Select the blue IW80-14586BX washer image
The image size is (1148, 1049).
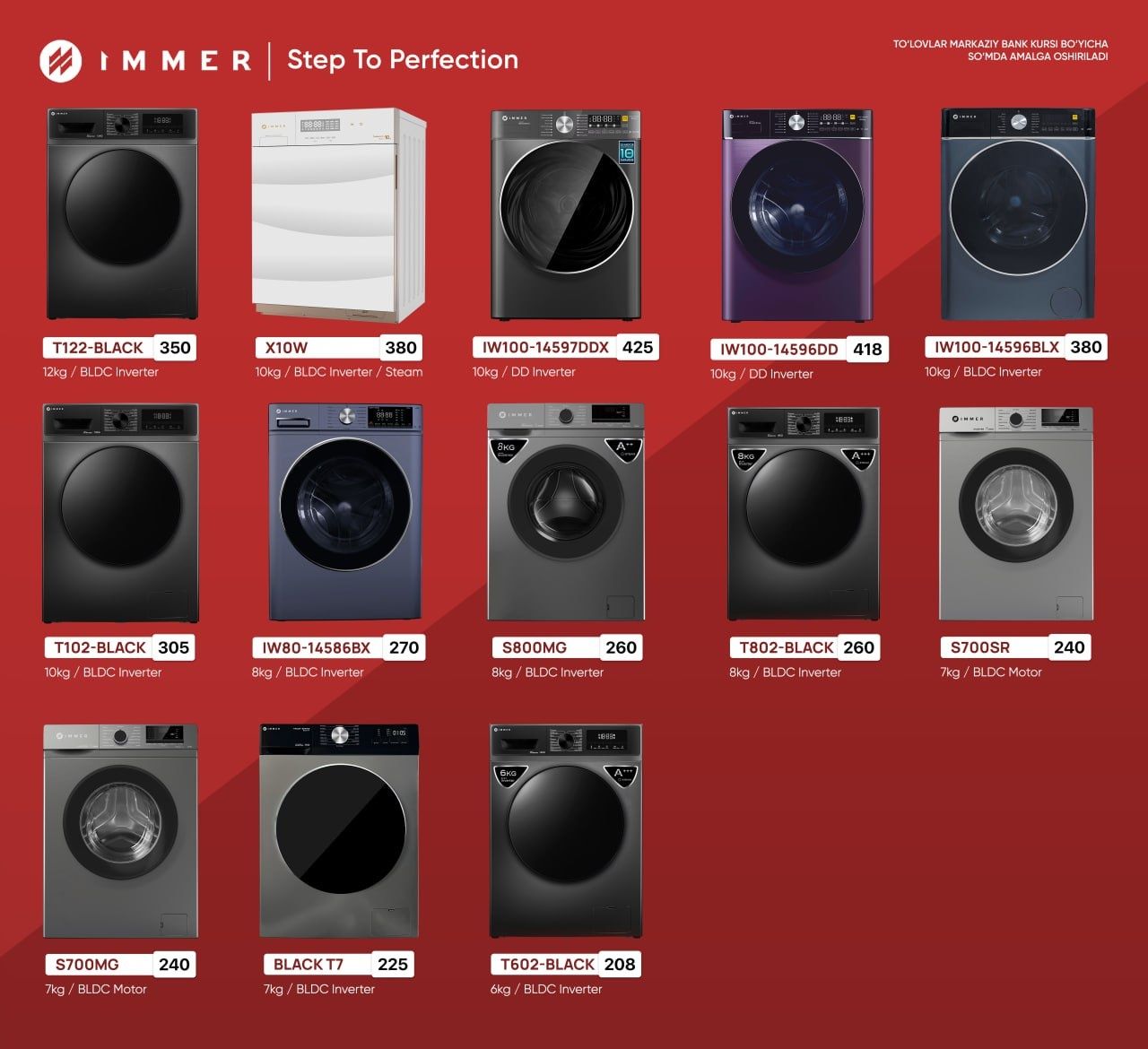click(344, 512)
